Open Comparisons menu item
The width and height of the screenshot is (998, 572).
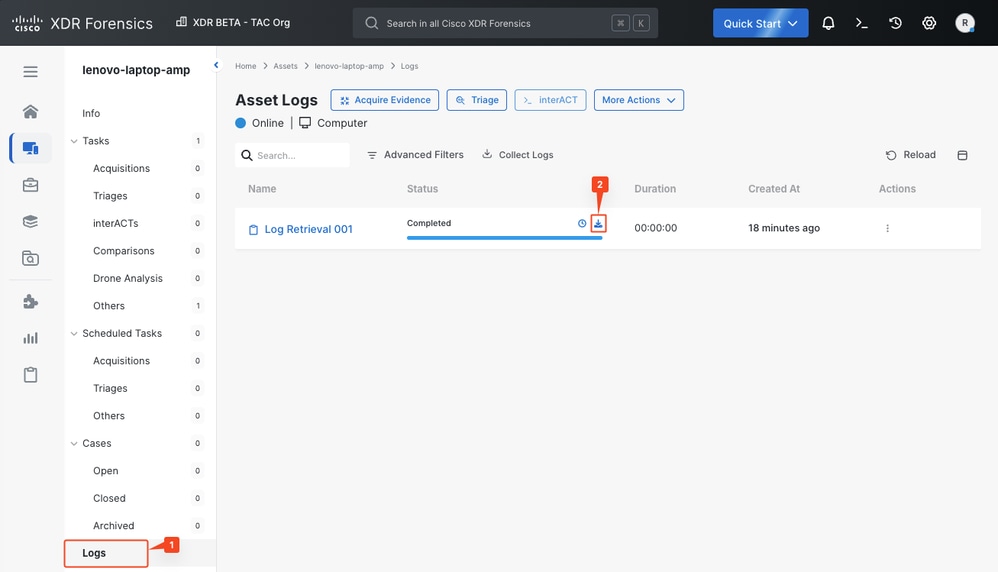coord(123,251)
